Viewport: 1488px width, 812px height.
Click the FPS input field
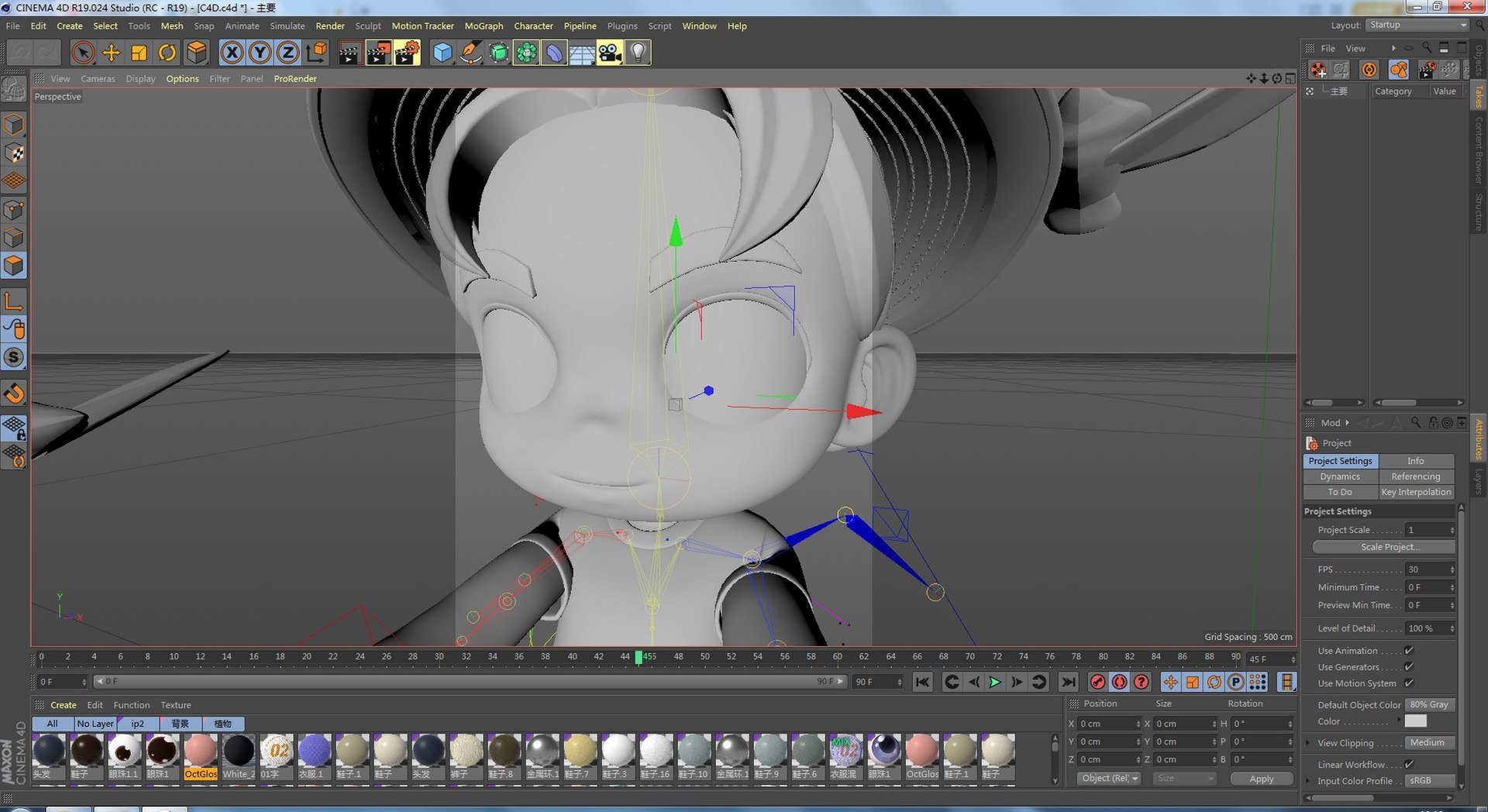point(1431,569)
